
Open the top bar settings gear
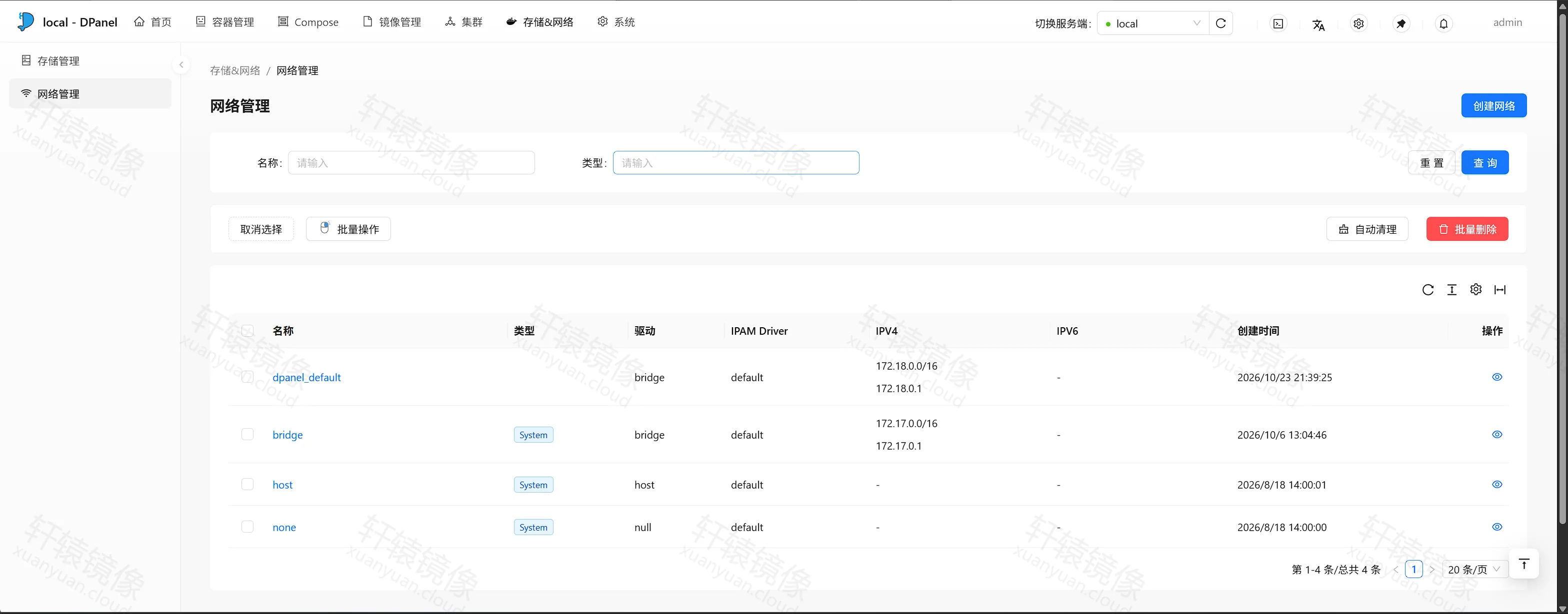(1358, 23)
